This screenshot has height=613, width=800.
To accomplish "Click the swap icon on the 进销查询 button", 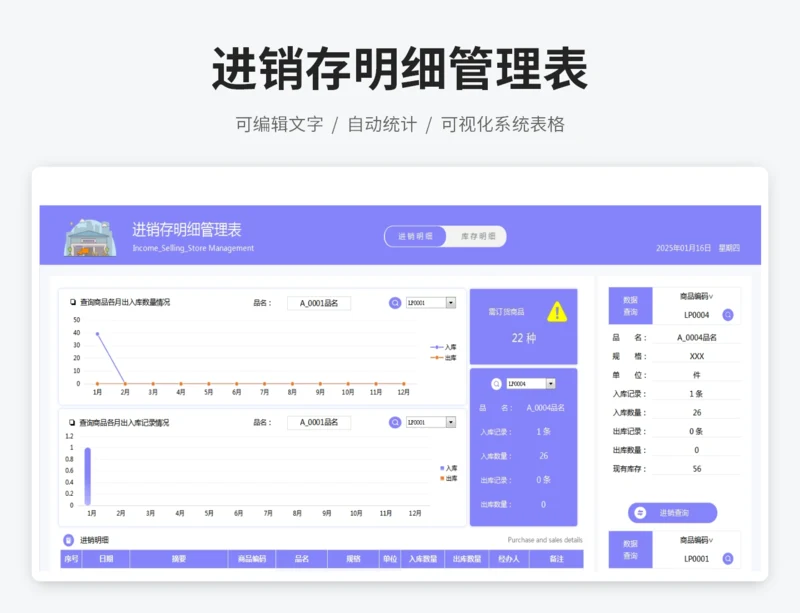I will (640, 513).
